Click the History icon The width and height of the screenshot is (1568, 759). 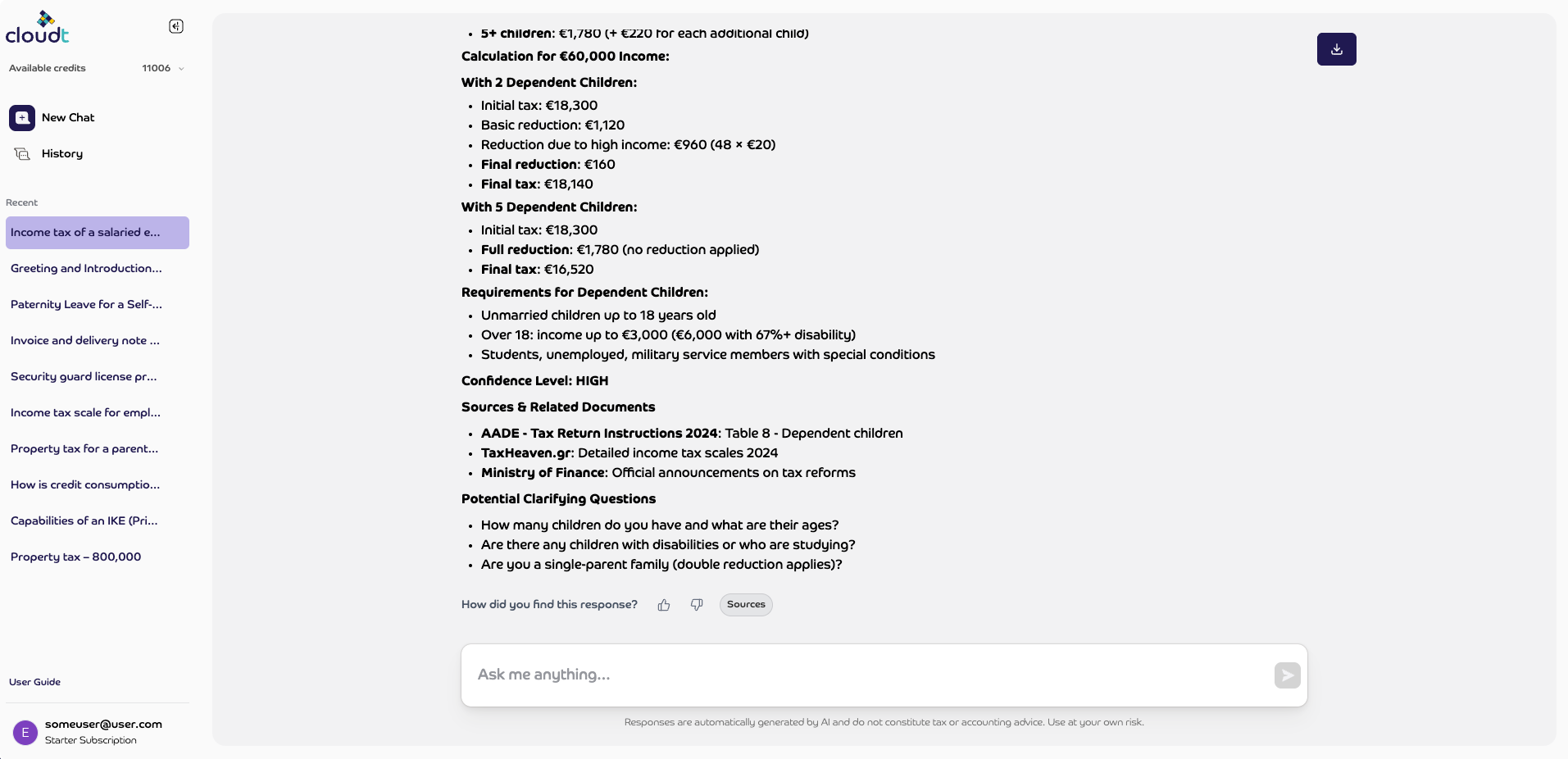click(x=22, y=154)
